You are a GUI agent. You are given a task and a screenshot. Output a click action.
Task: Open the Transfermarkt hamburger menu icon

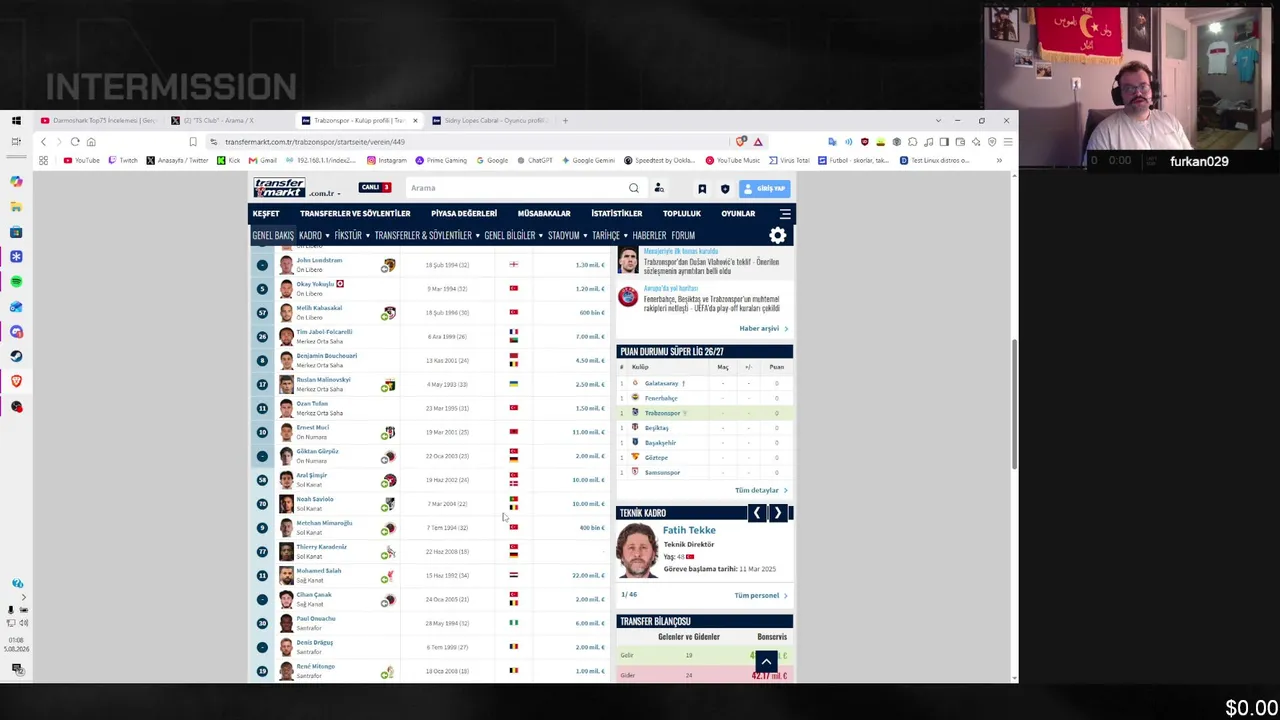[785, 213]
